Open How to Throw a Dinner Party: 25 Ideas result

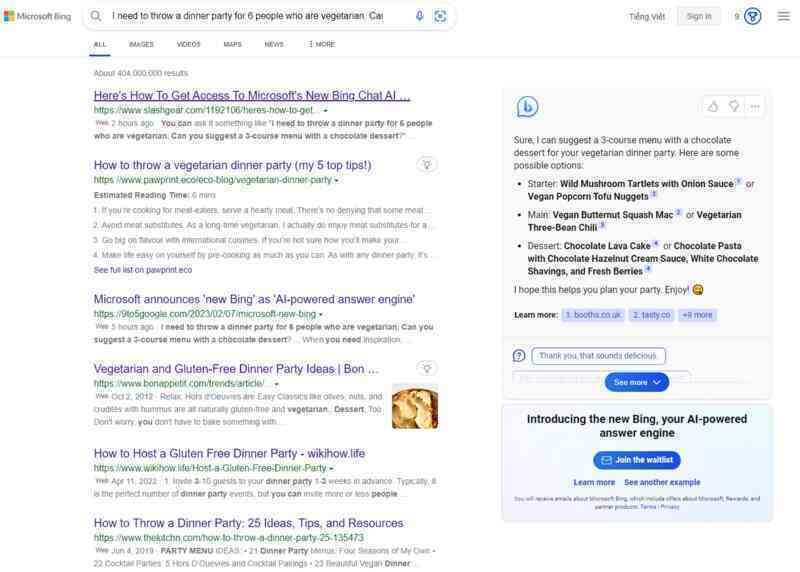coord(248,523)
